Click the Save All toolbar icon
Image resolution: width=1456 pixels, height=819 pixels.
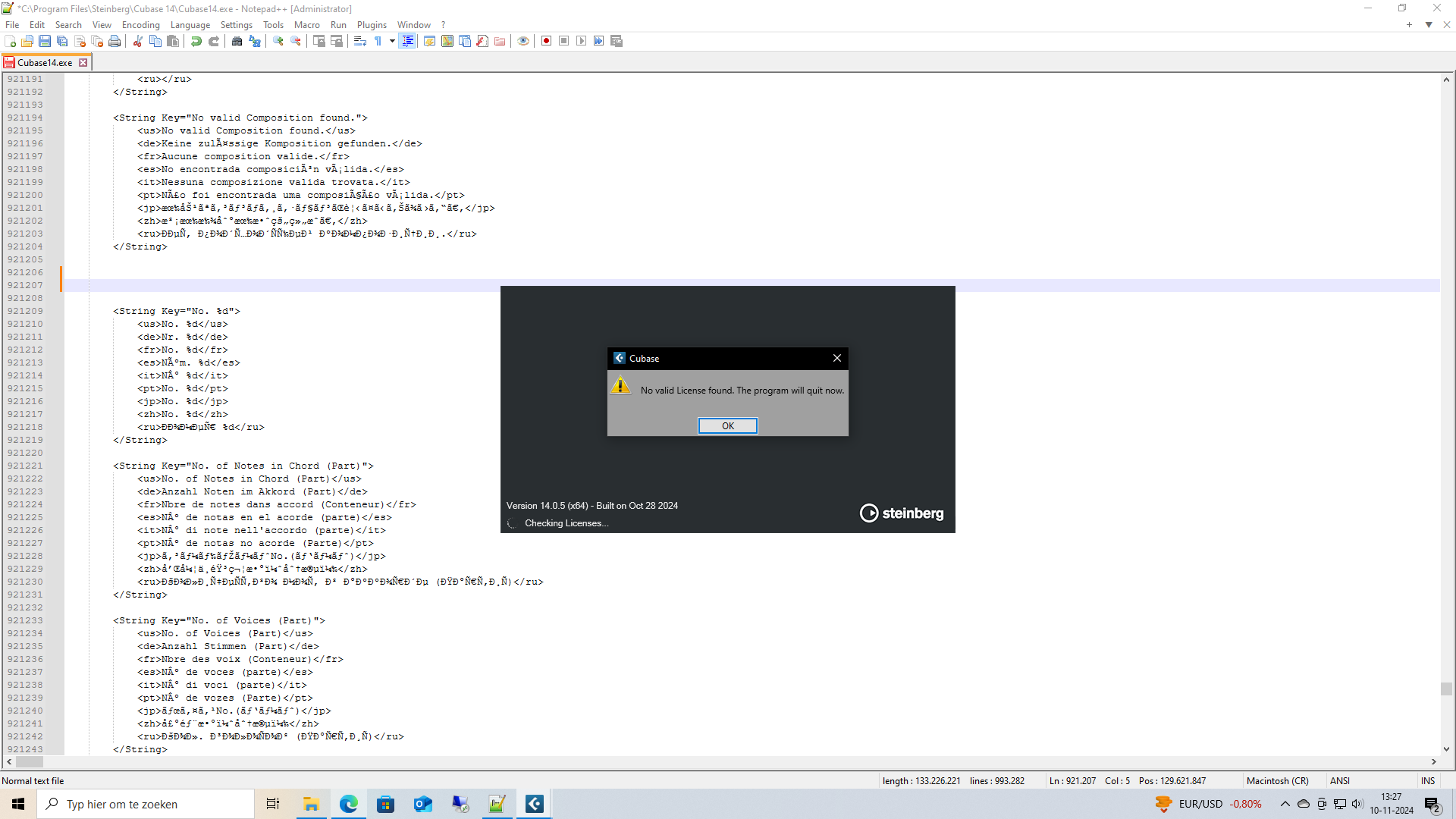(x=62, y=41)
